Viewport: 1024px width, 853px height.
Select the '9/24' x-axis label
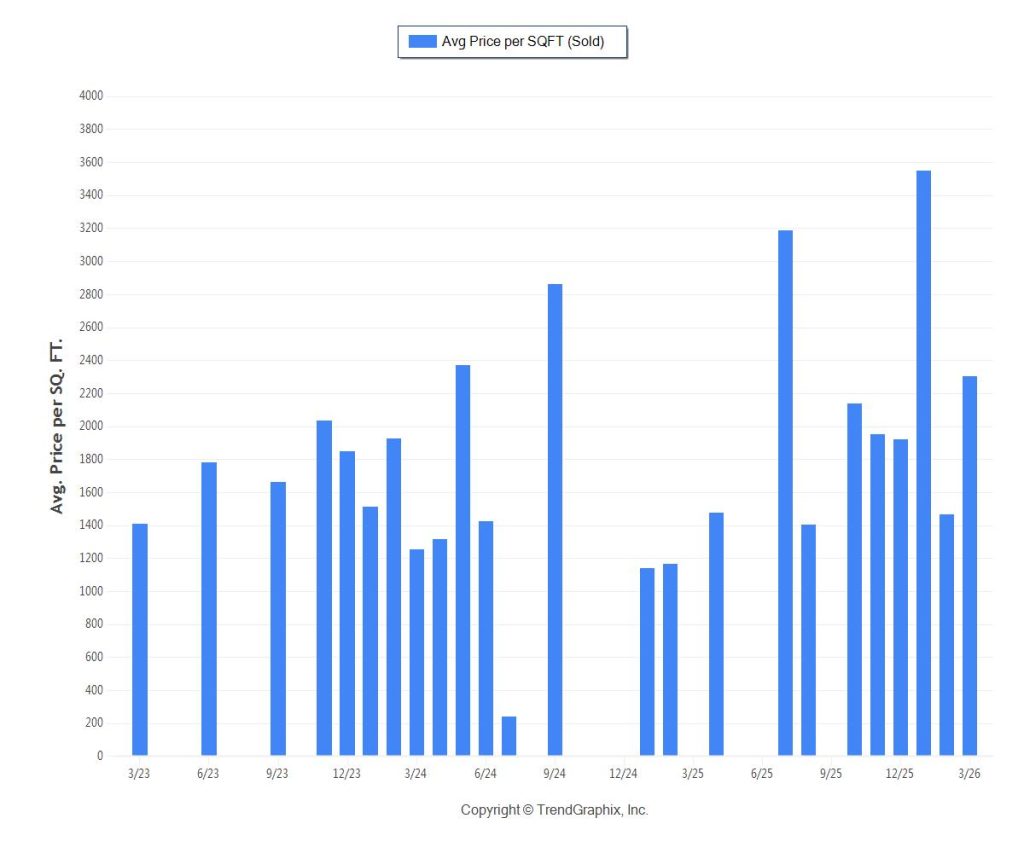pos(554,773)
